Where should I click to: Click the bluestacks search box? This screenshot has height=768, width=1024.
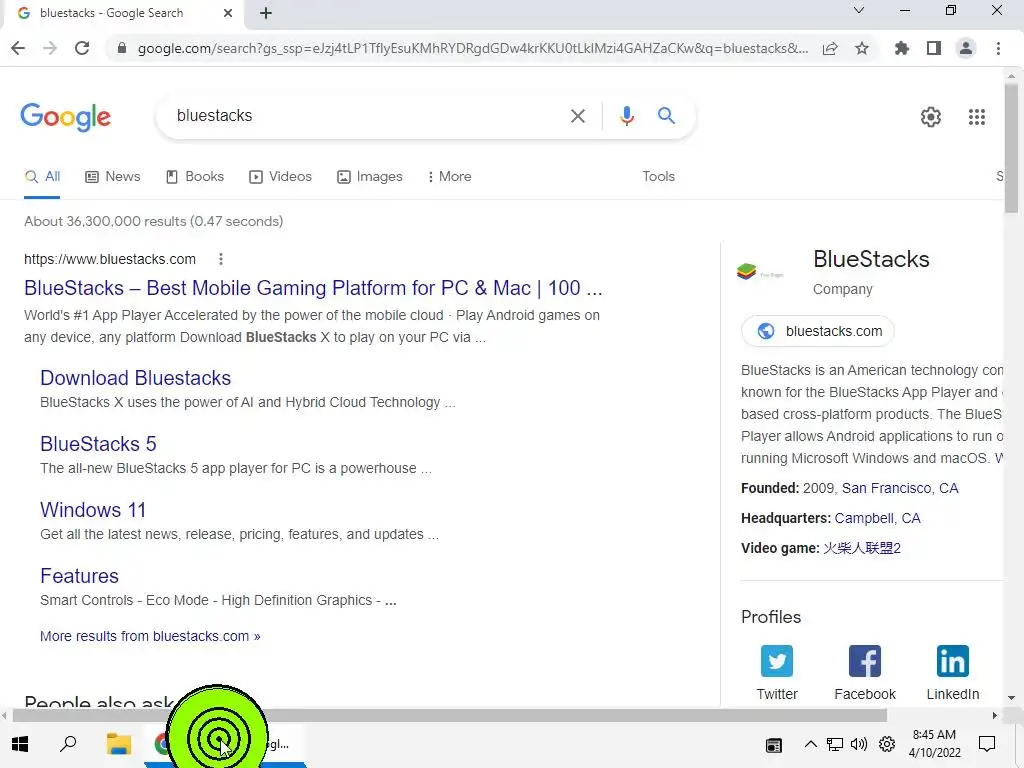pos(366,116)
